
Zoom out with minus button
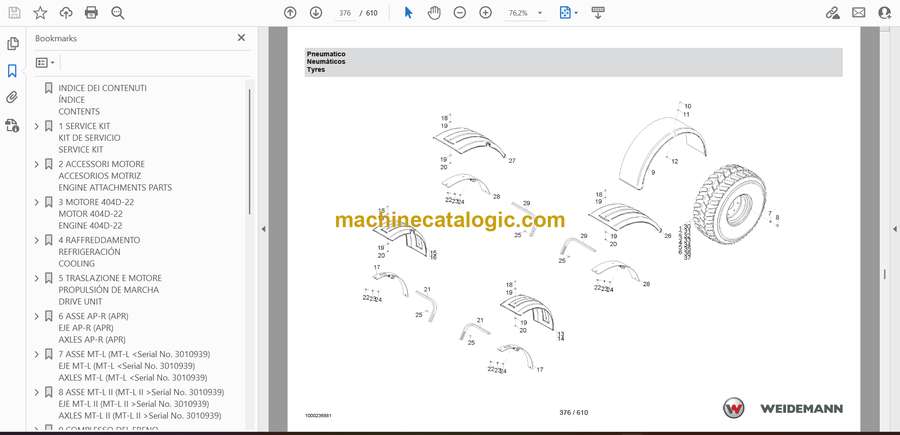tap(460, 13)
